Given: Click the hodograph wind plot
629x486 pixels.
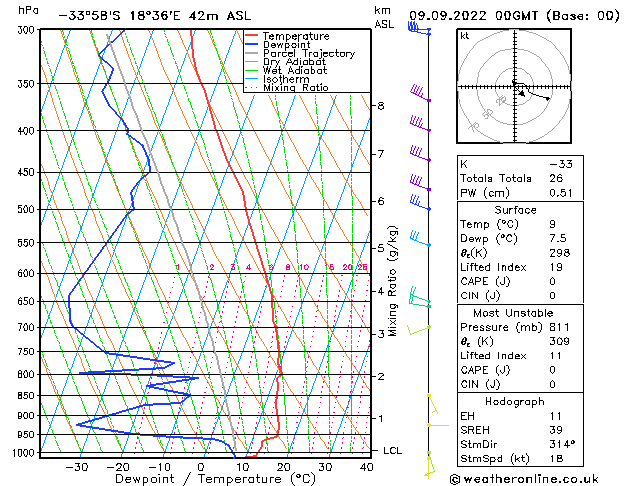Looking at the screenshot, I should tap(514, 86).
